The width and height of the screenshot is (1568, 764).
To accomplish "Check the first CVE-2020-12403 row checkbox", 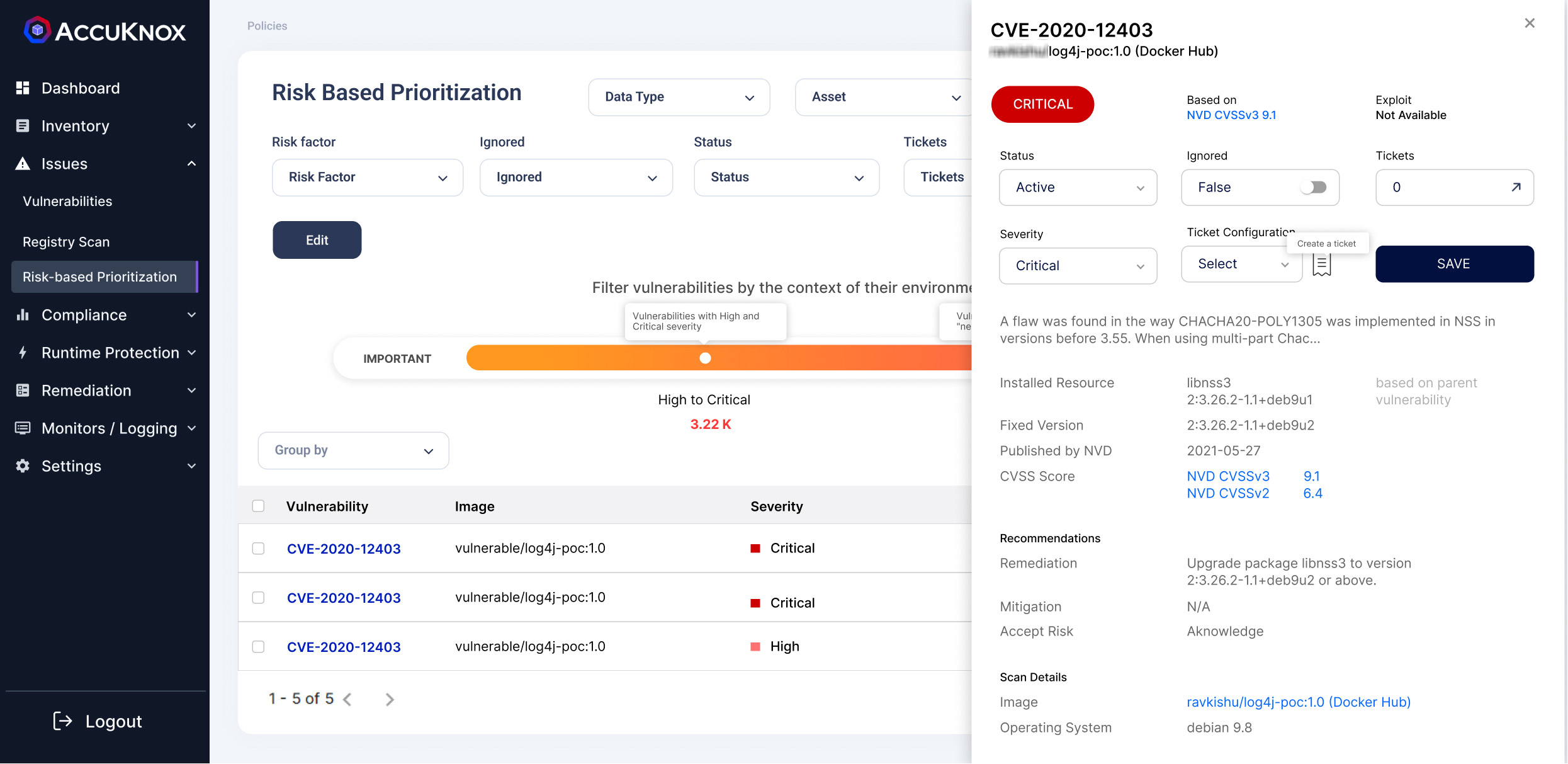I will pyautogui.click(x=258, y=548).
